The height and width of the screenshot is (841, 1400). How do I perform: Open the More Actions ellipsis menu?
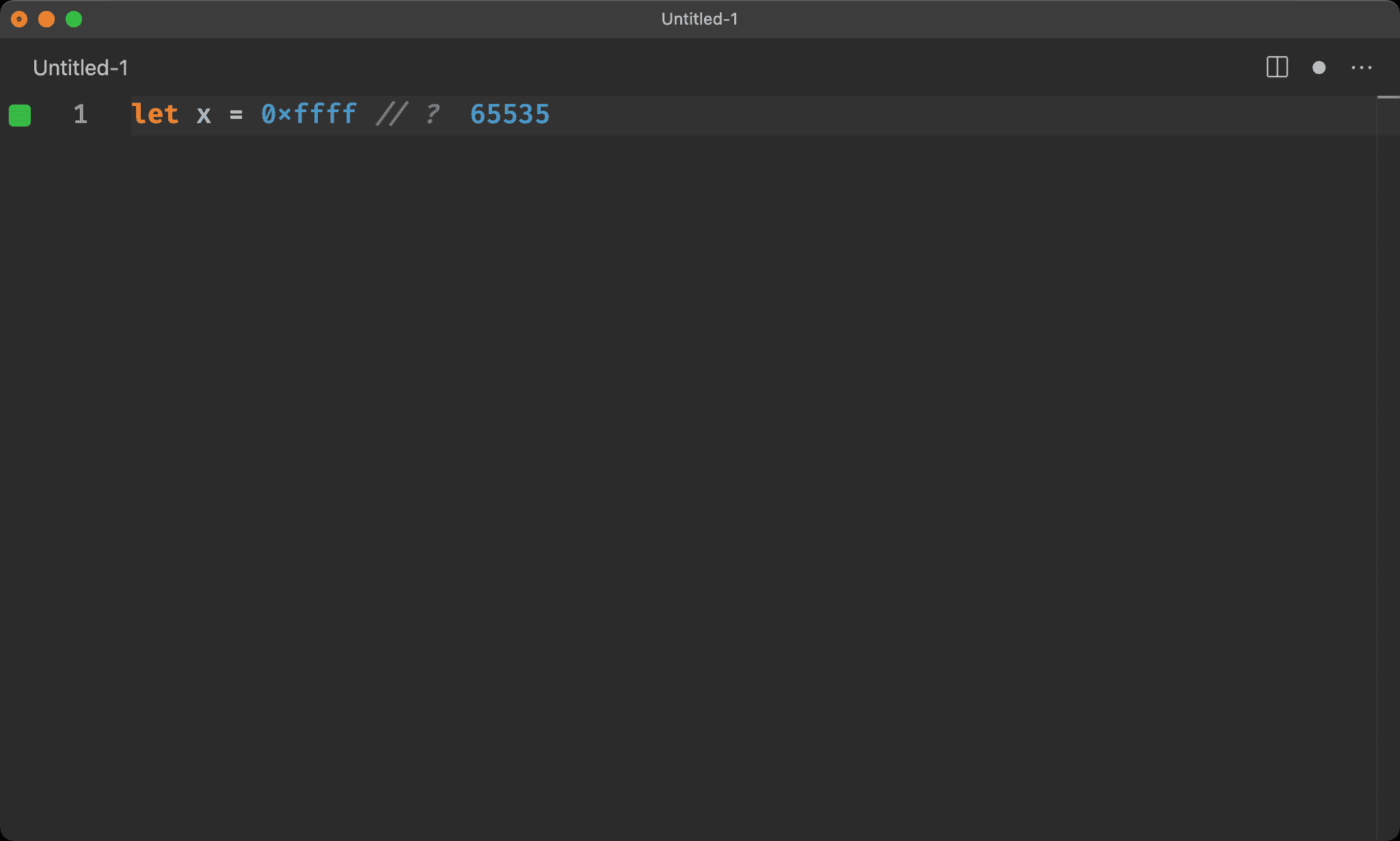pyautogui.click(x=1361, y=68)
